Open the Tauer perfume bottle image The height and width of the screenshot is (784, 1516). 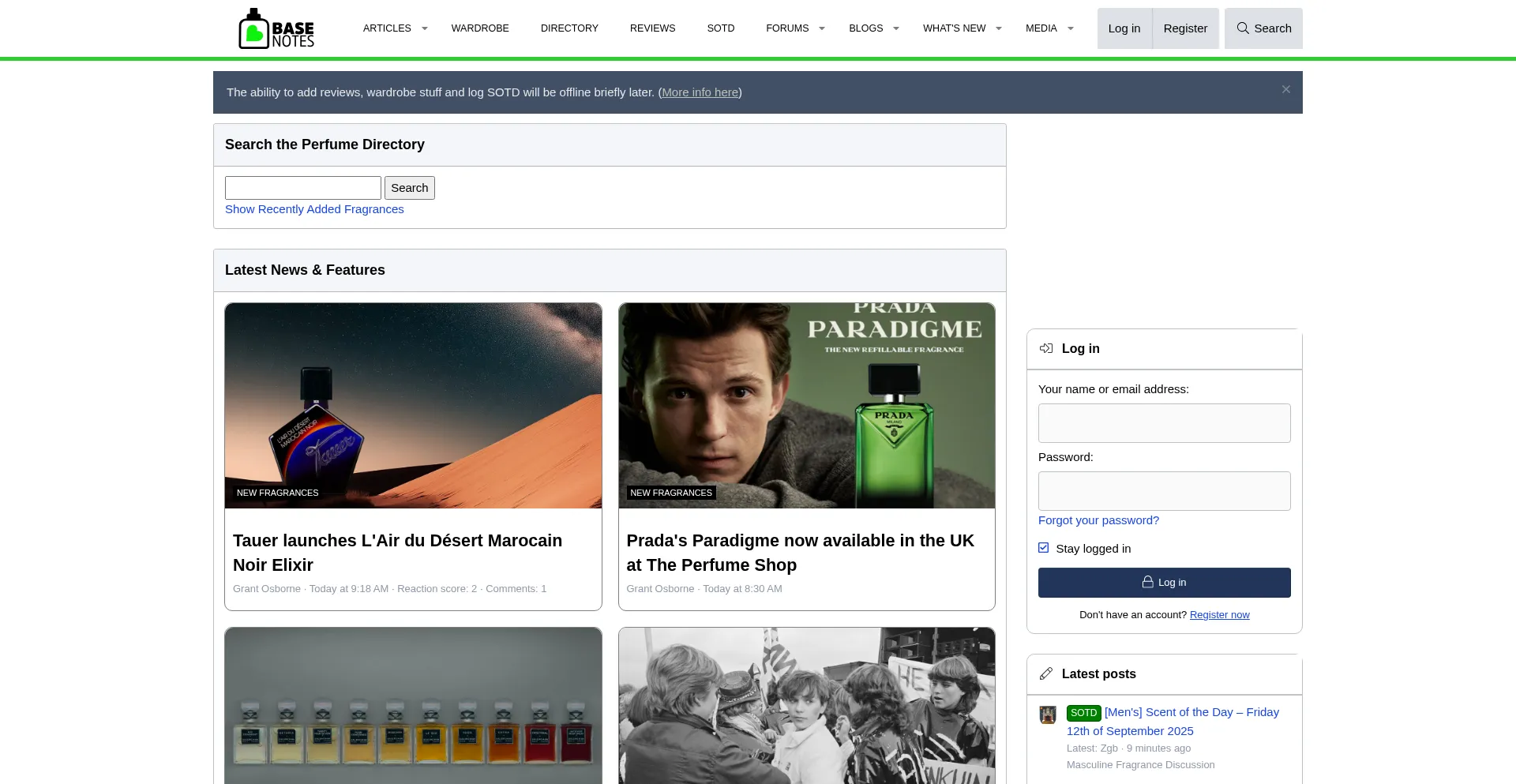coord(413,406)
